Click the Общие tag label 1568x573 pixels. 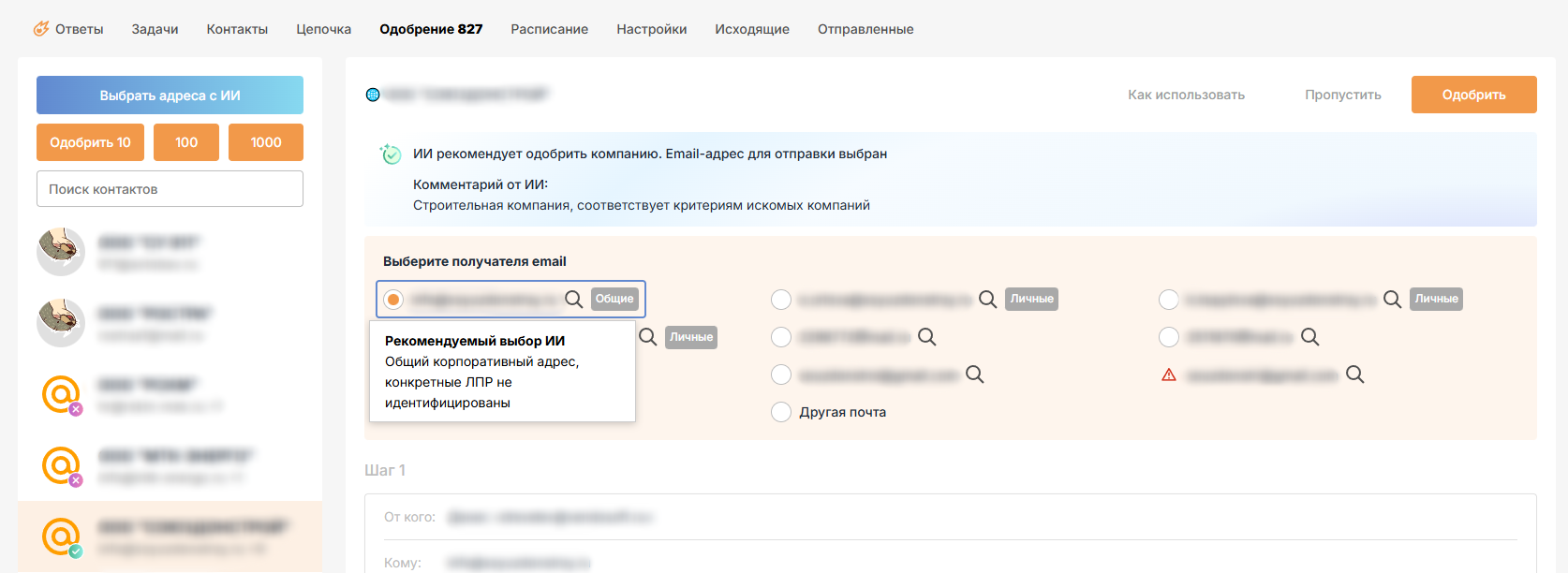tap(614, 299)
